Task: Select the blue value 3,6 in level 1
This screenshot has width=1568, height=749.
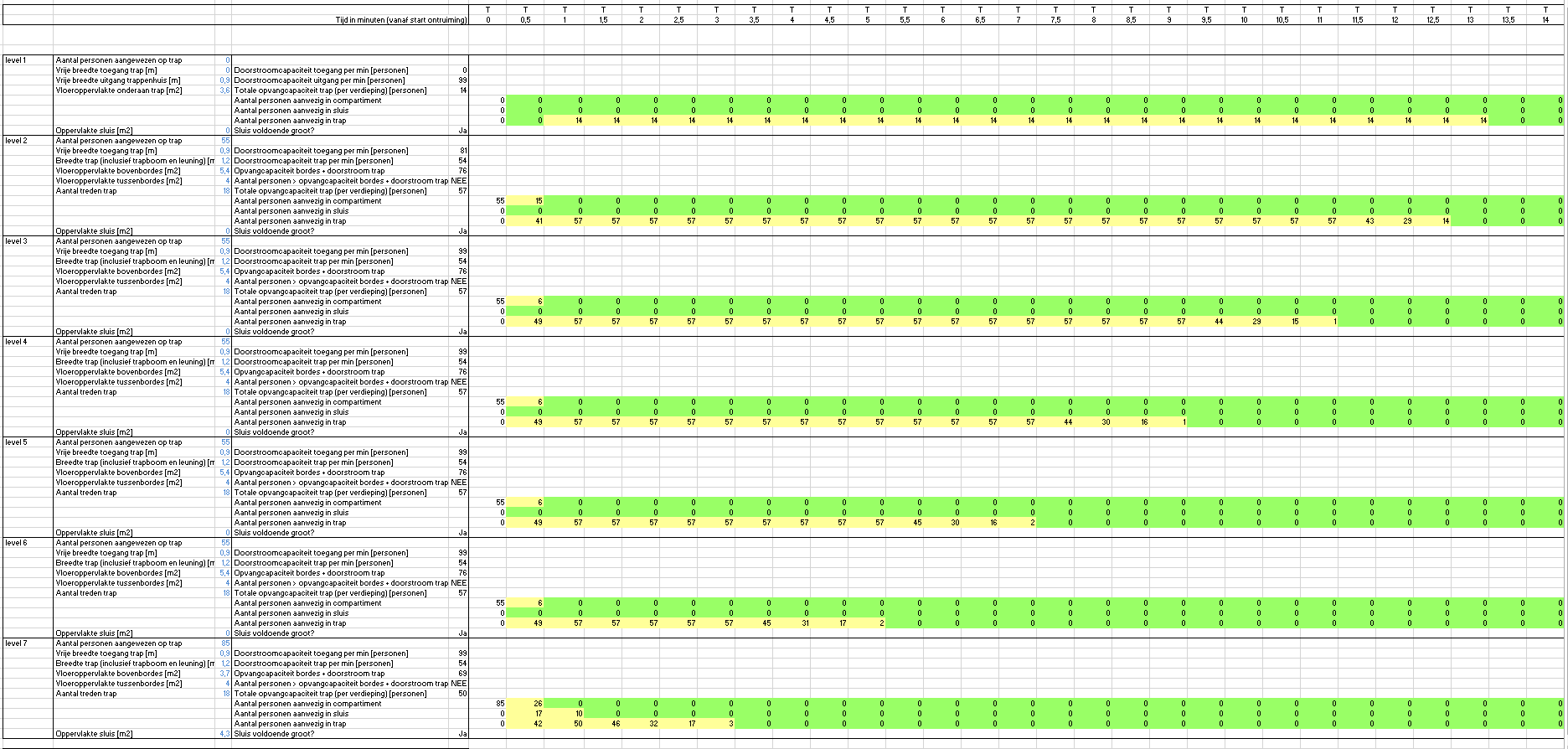Action: coord(224,90)
